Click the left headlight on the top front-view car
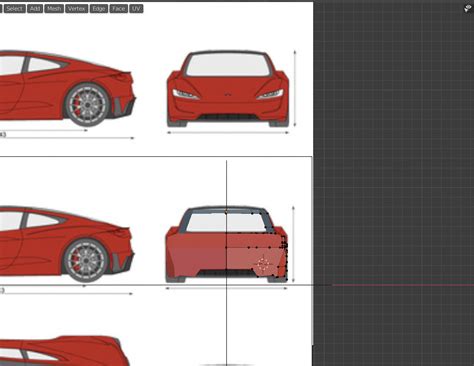This screenshot has width=474, height=366. point(185,94)
